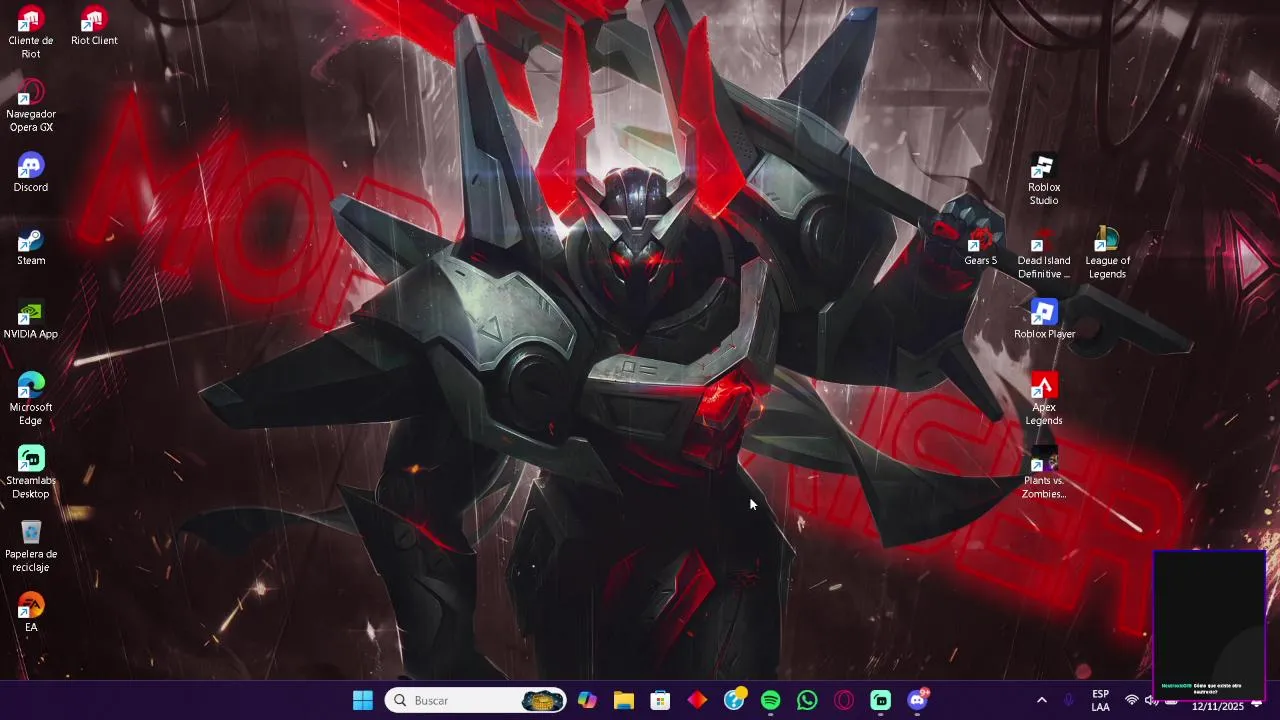The height and width of the screenshot is (720, 1280).
Task: Select the Gears 5 desktop shortcut
Action: pos(980,246)
